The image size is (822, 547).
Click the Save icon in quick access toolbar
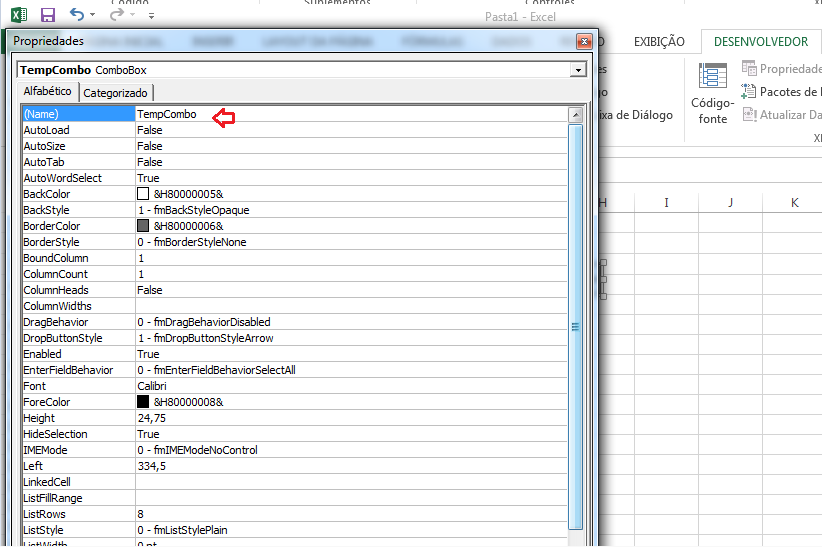pyautogui.click(x=48, y=15)
